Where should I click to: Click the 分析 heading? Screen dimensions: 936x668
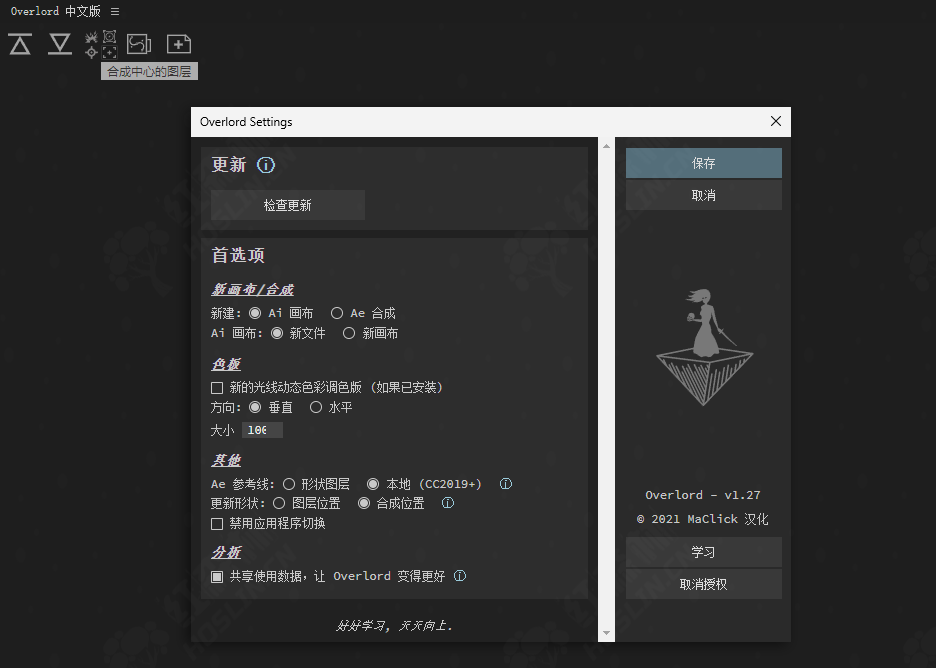click(226, 552)
